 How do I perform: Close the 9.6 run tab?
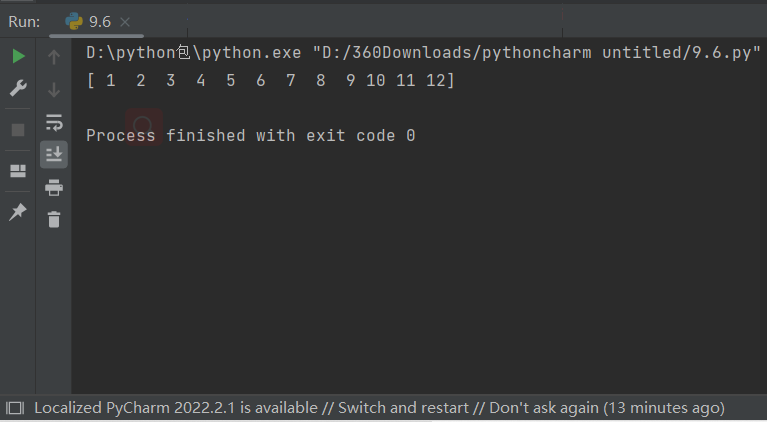[125, 22]
